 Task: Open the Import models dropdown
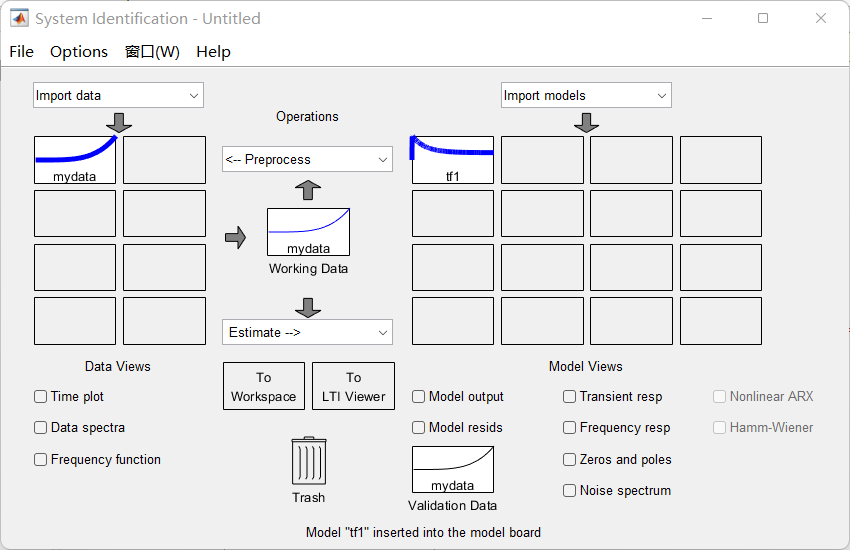(586, 95)
